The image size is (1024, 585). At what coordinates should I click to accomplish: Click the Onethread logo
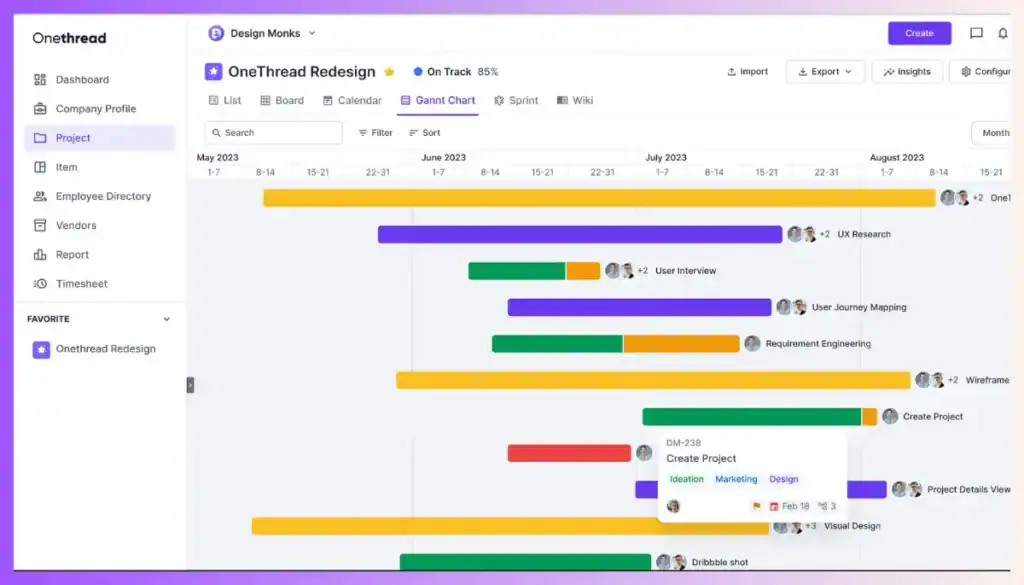pos(69,39)
